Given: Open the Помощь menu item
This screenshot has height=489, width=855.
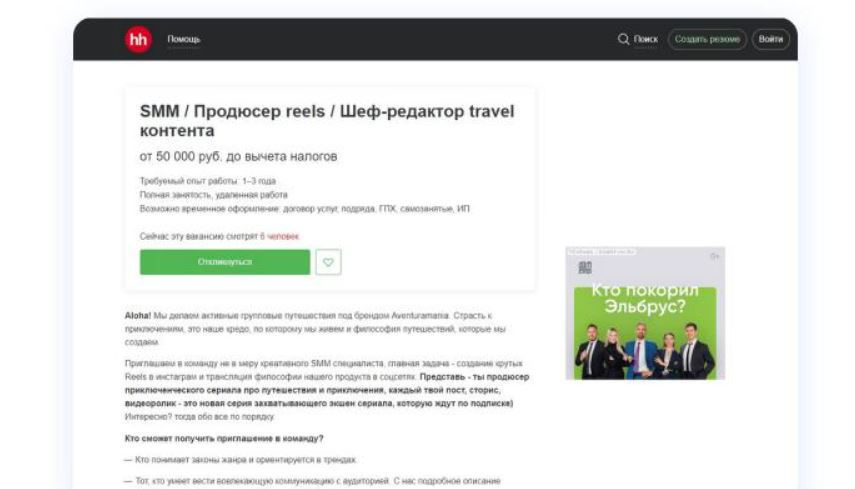Looking at the screenshot, I should [184, 39].
